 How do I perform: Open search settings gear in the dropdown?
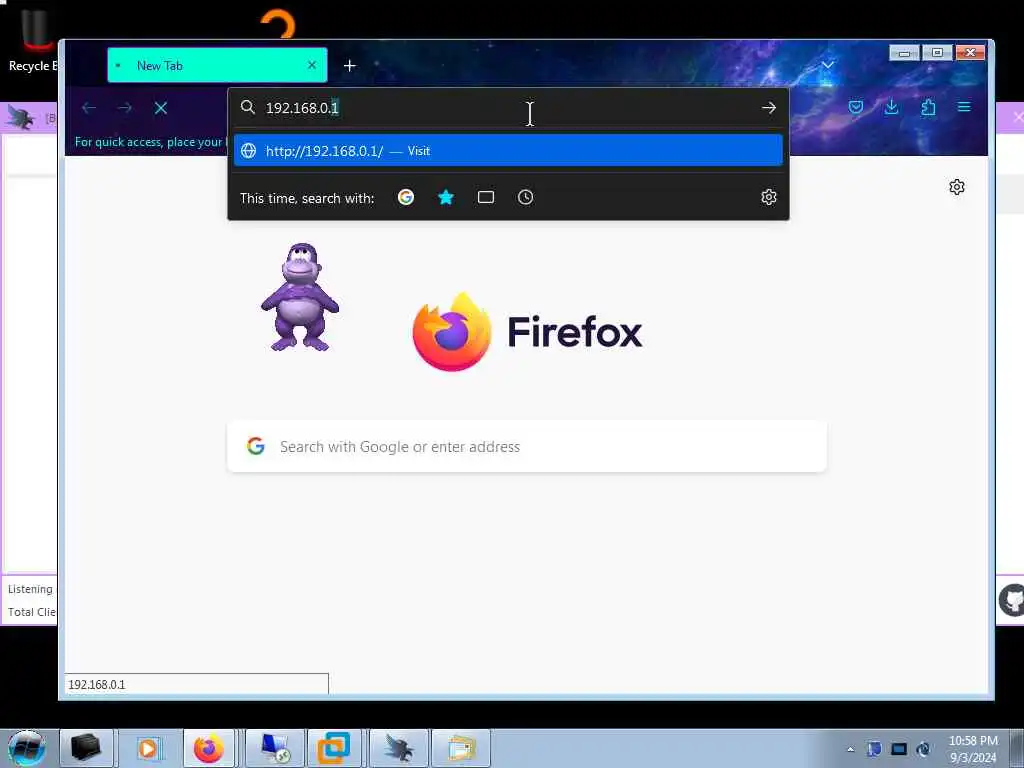click(x=769, y=197)
